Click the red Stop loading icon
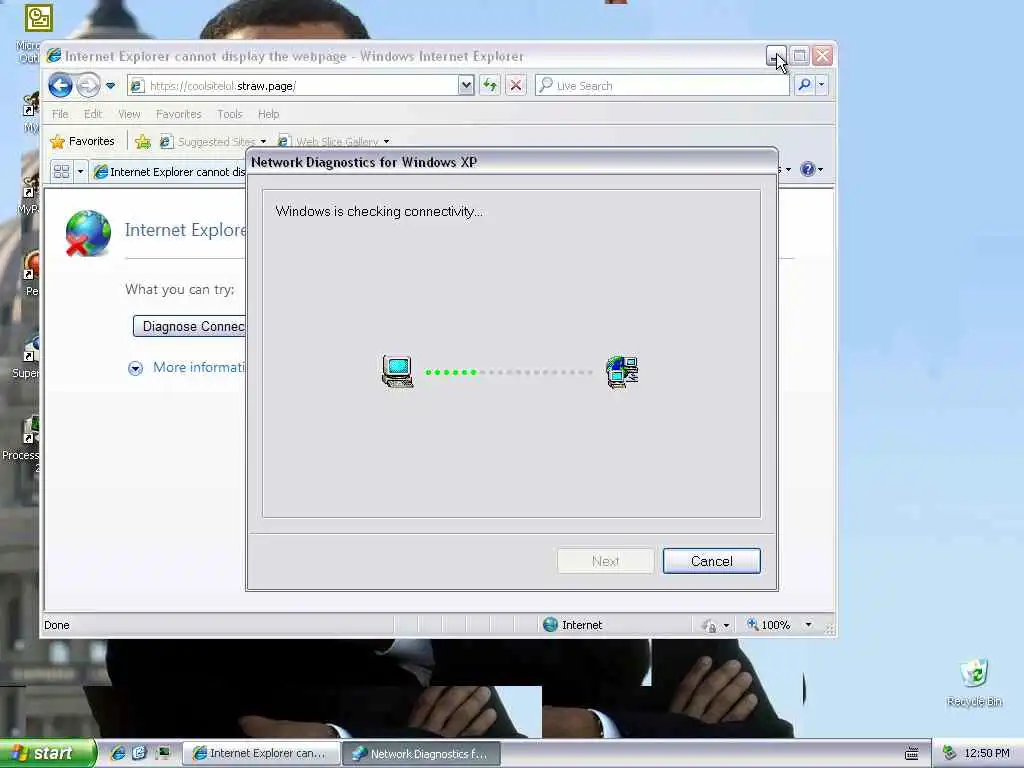The image size is (1024, 768). tap(515, 85)
